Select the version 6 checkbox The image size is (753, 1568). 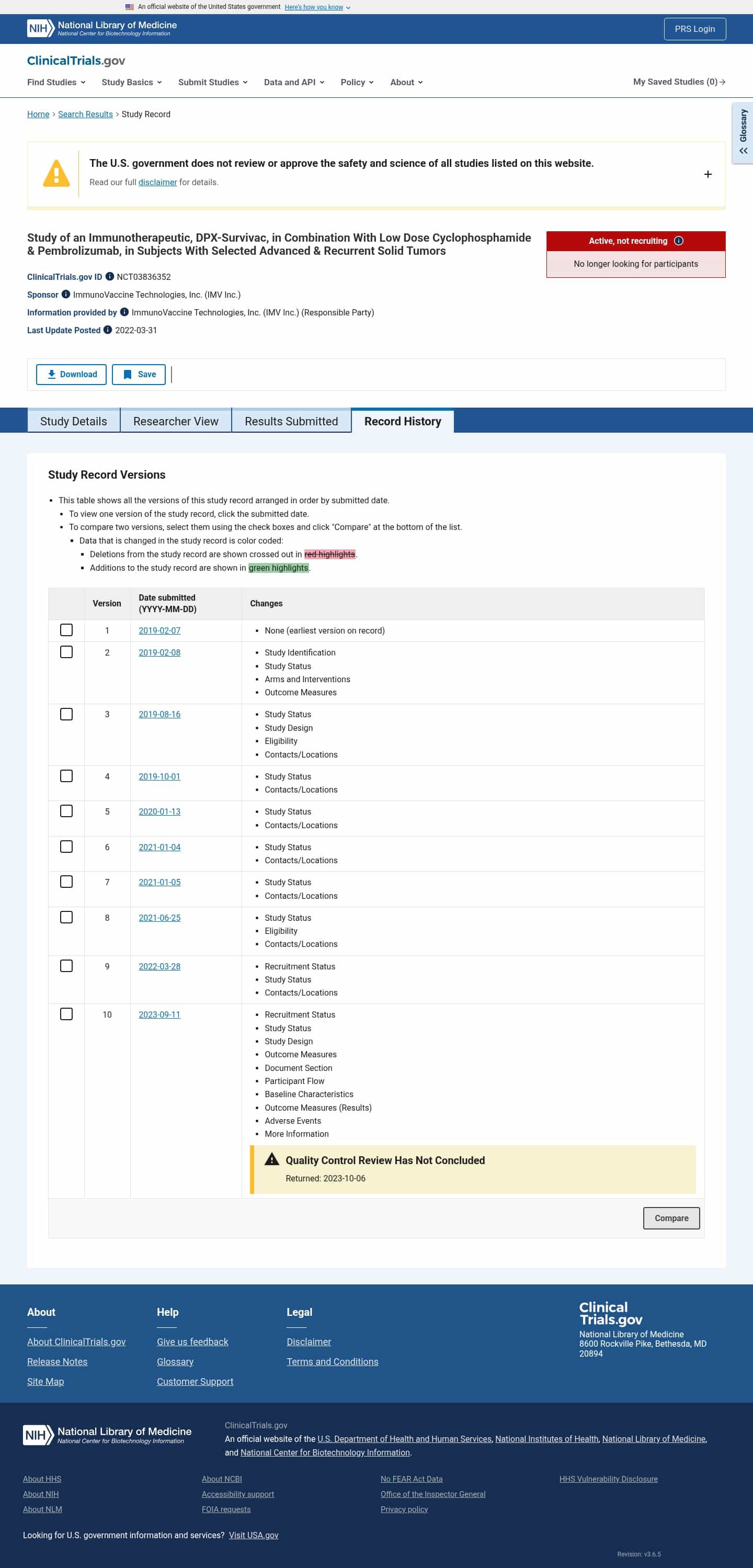coord(66,847)
